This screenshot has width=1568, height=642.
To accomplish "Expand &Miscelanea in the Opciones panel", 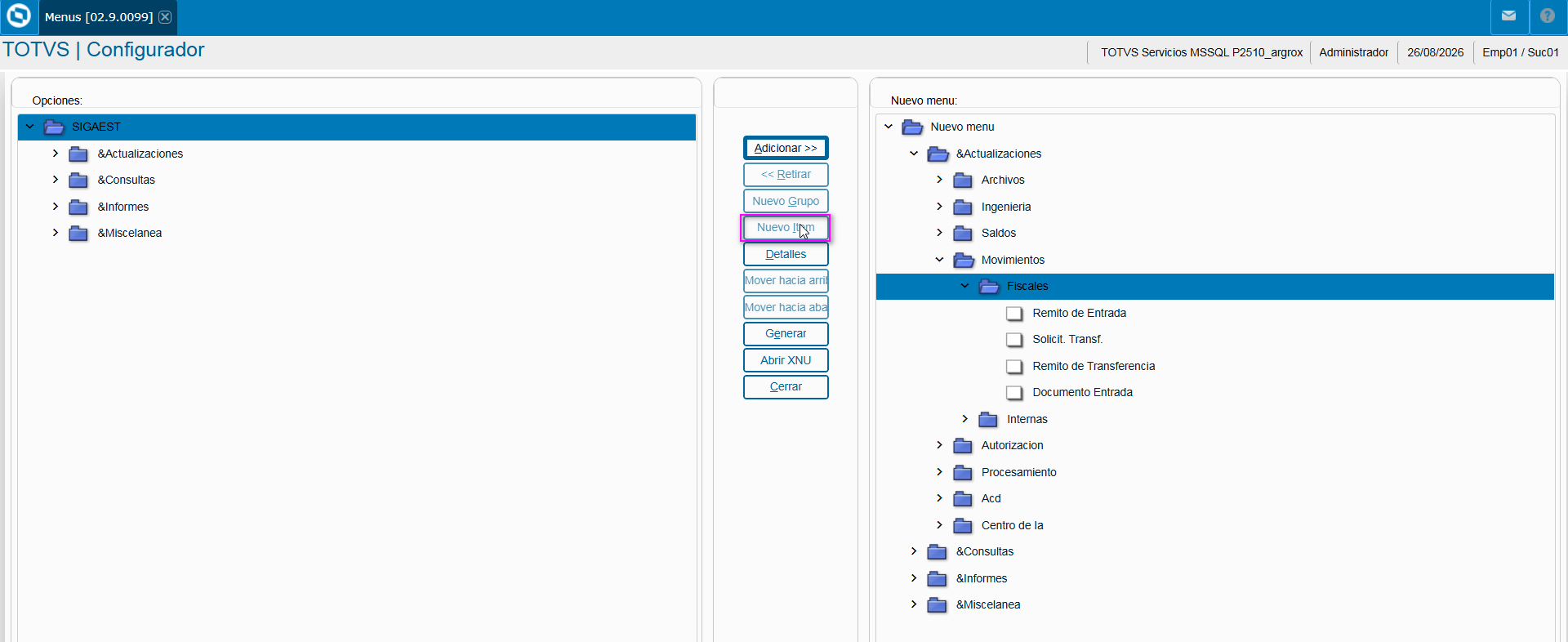I will 56,233.
